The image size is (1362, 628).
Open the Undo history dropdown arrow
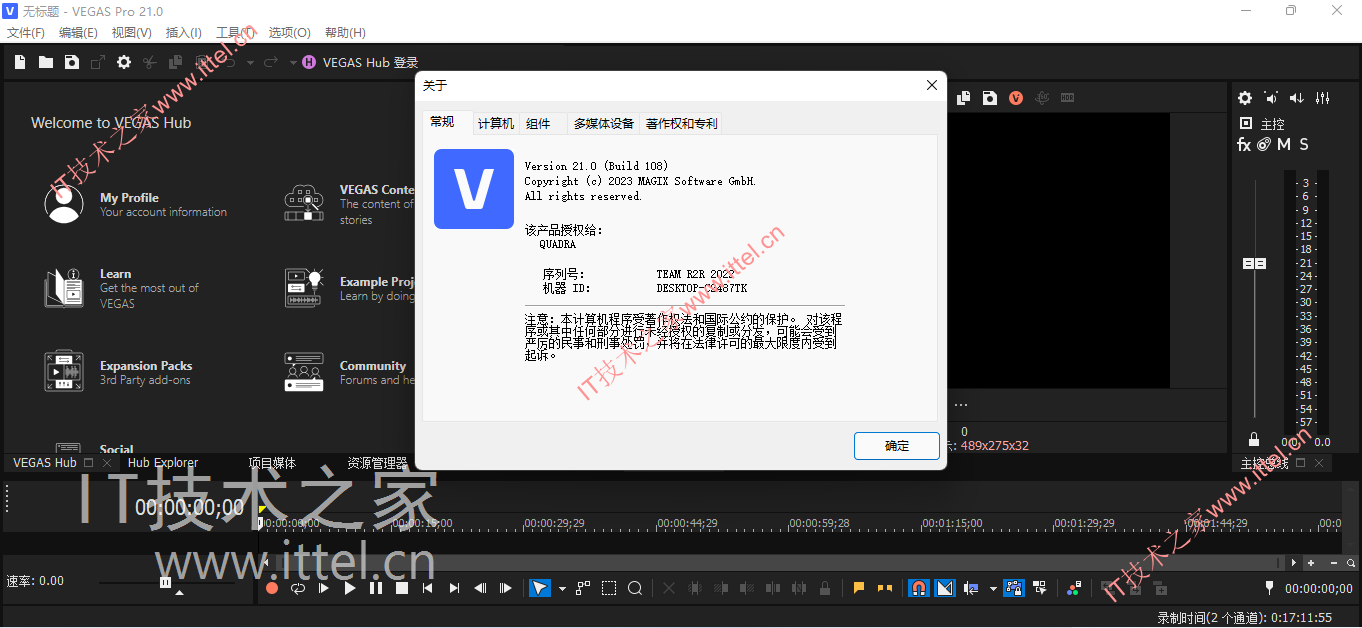tap(248, 63)
